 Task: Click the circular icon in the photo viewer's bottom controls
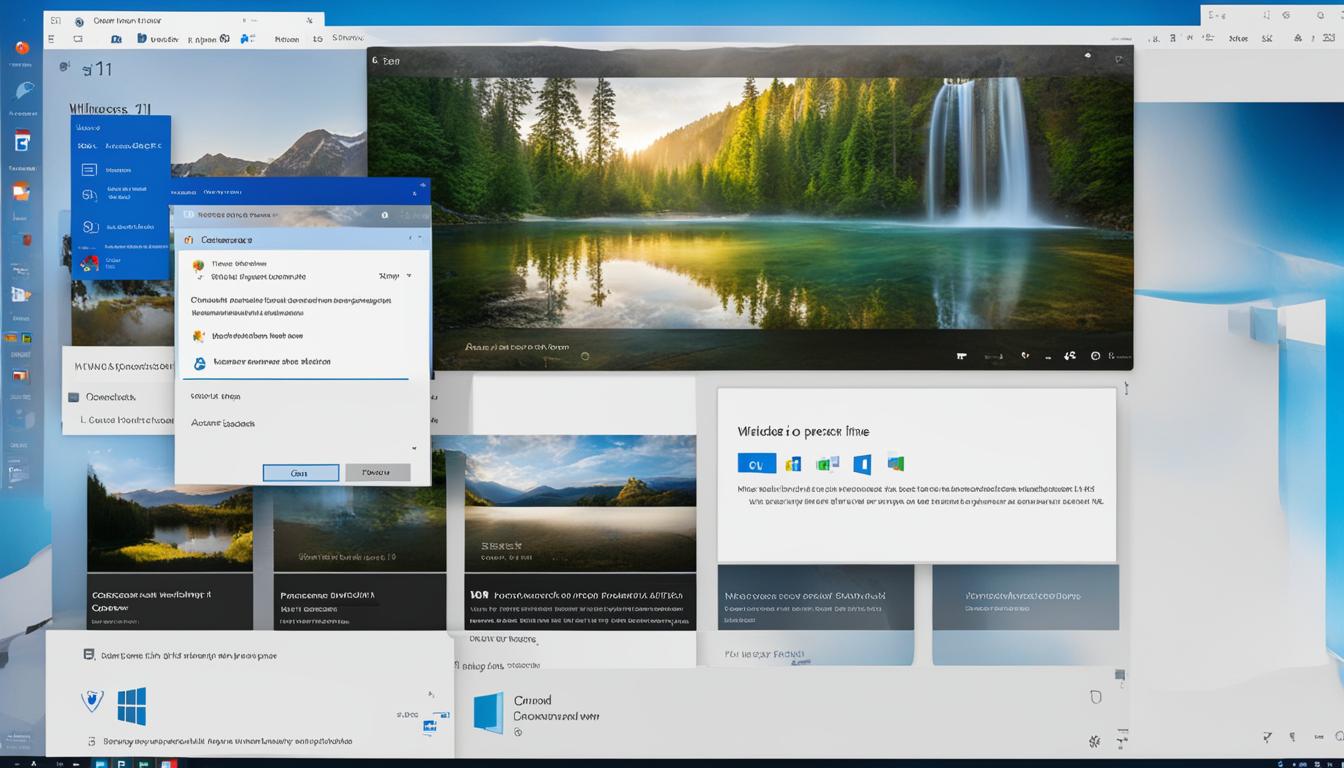[1095, 356]
